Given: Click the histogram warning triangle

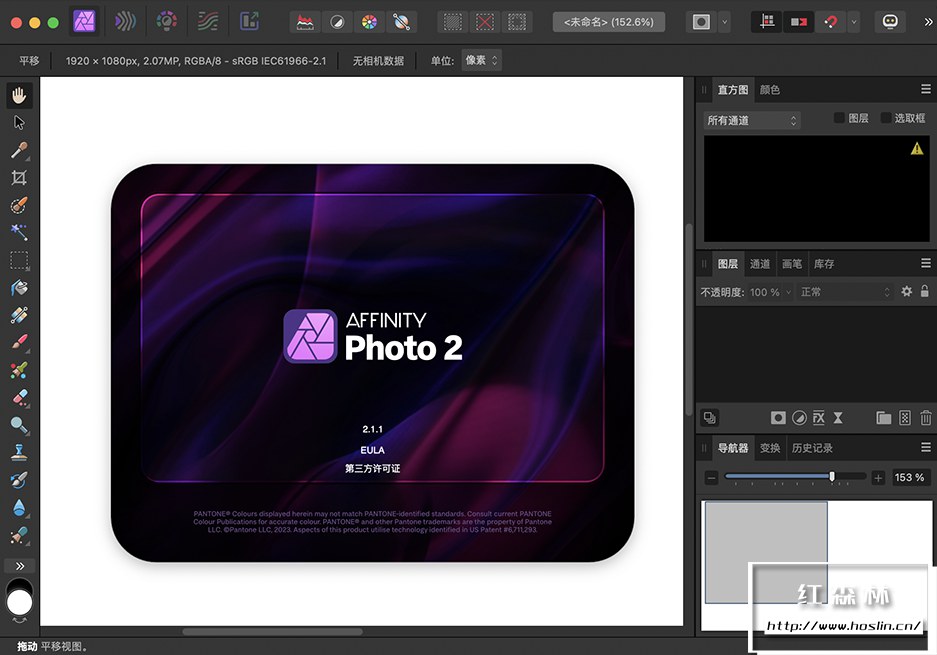Looking at the screenshot, I should 917,149.
